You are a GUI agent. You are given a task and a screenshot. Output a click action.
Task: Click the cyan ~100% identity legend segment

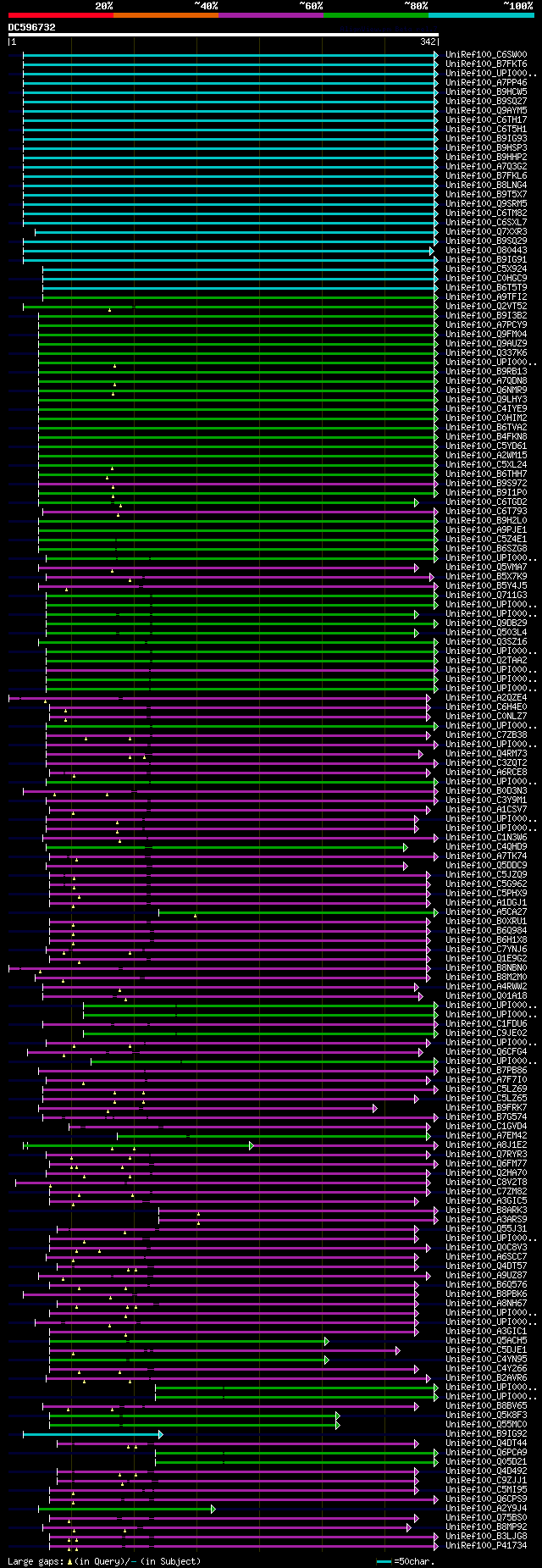[x=481, y=15]
